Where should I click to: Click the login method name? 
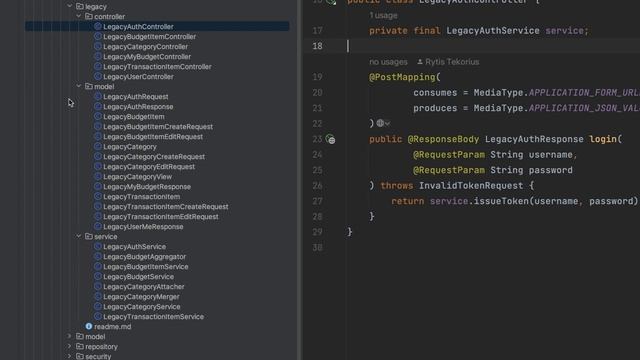pyautogui.click(x=602, y=139)
